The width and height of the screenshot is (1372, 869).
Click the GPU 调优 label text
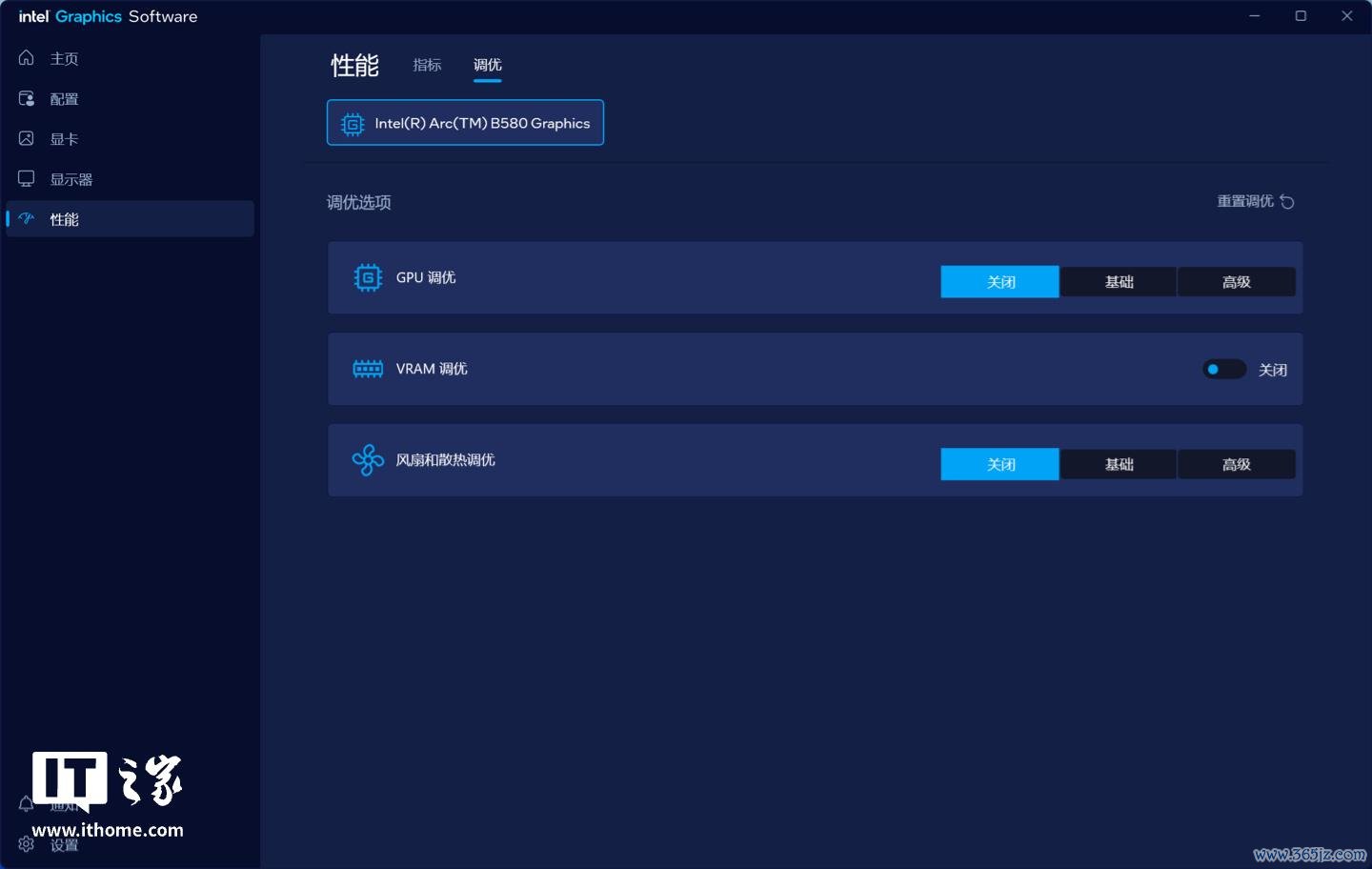tap(426, 277)
